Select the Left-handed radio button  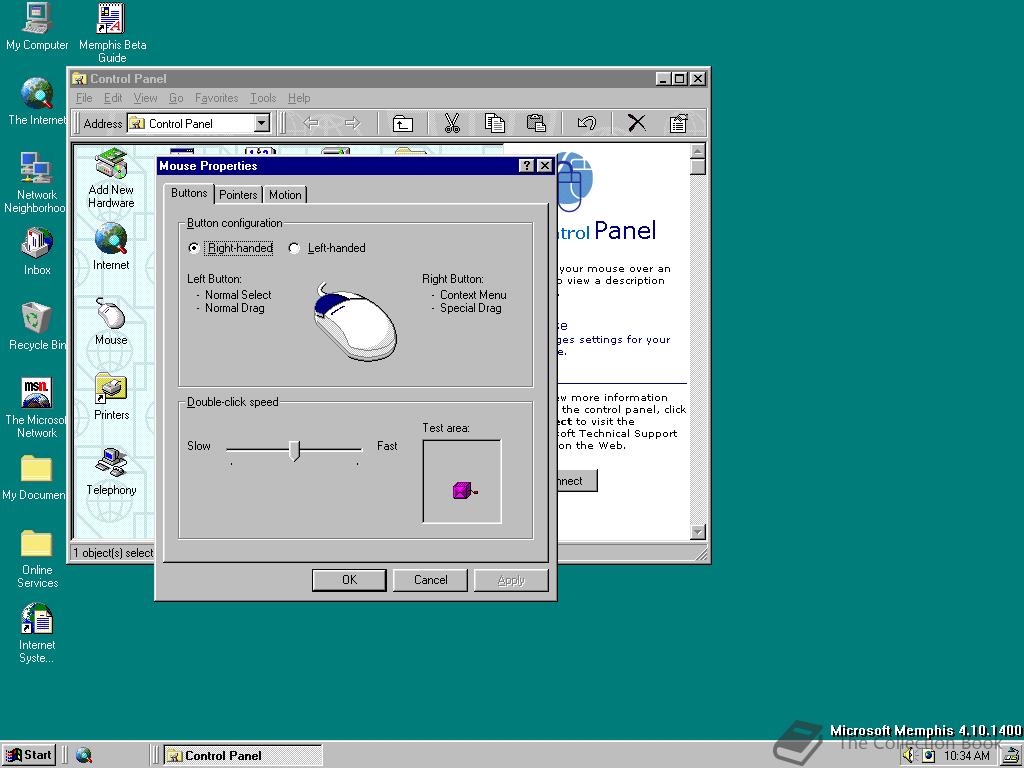(x=294, y=248)
